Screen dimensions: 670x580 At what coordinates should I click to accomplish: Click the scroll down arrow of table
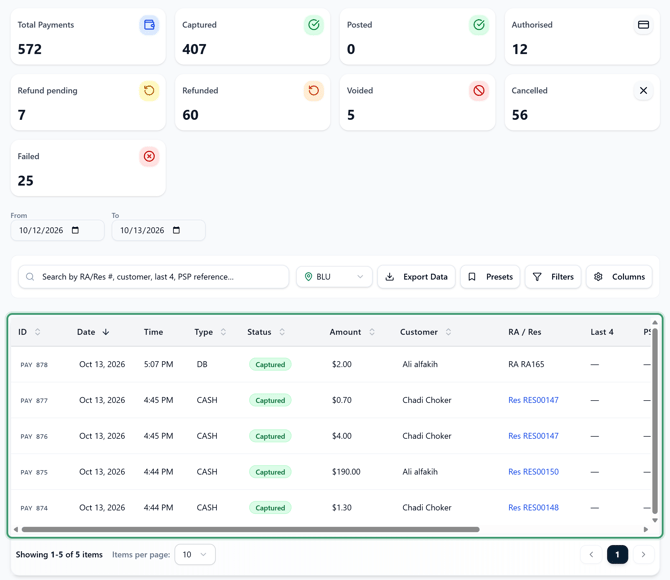click(x=655, y=520)
